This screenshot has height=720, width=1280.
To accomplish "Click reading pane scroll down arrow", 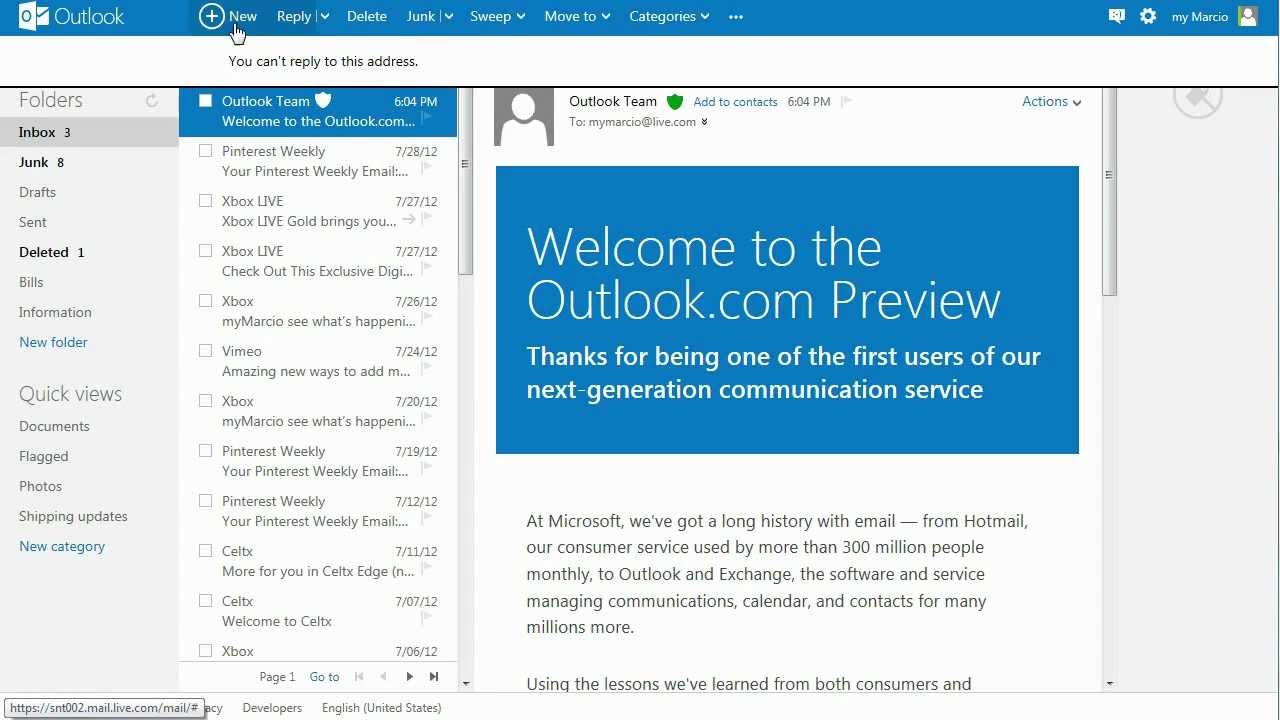I will (1109, 684).
